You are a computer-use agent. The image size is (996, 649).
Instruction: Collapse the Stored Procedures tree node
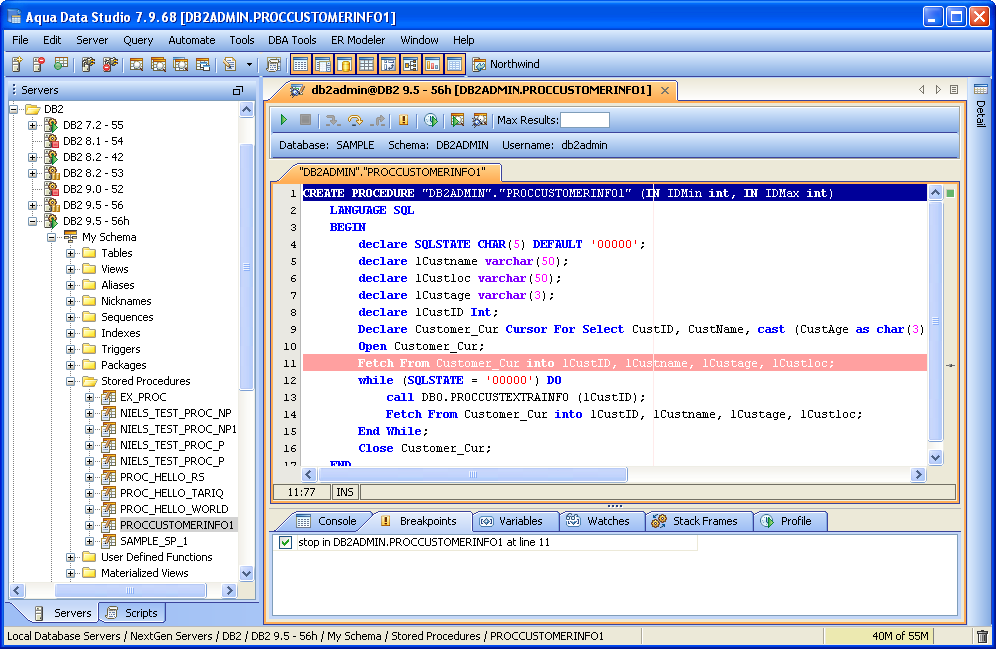pyautogui.click(x=71, y=381)
